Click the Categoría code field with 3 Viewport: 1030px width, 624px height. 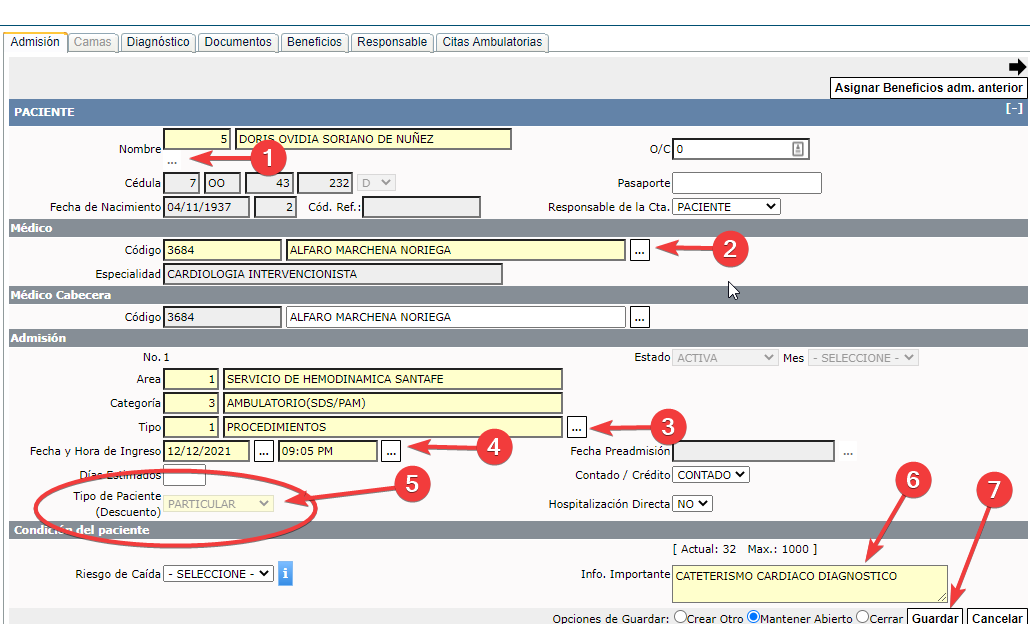(190, 403)
